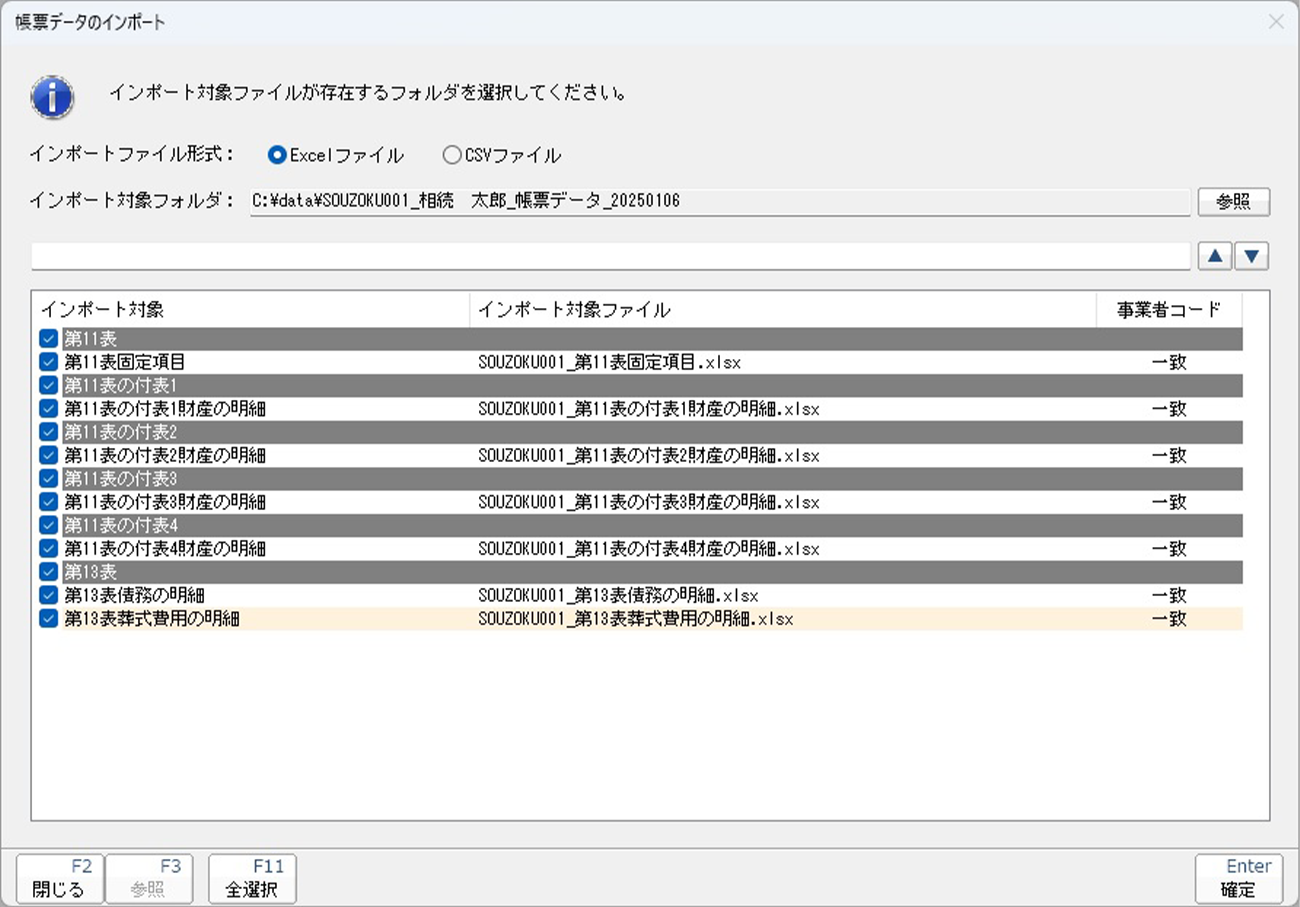Select CSVファイル import format
Screen dimensions: 1300x907
(x=452, y=156)
